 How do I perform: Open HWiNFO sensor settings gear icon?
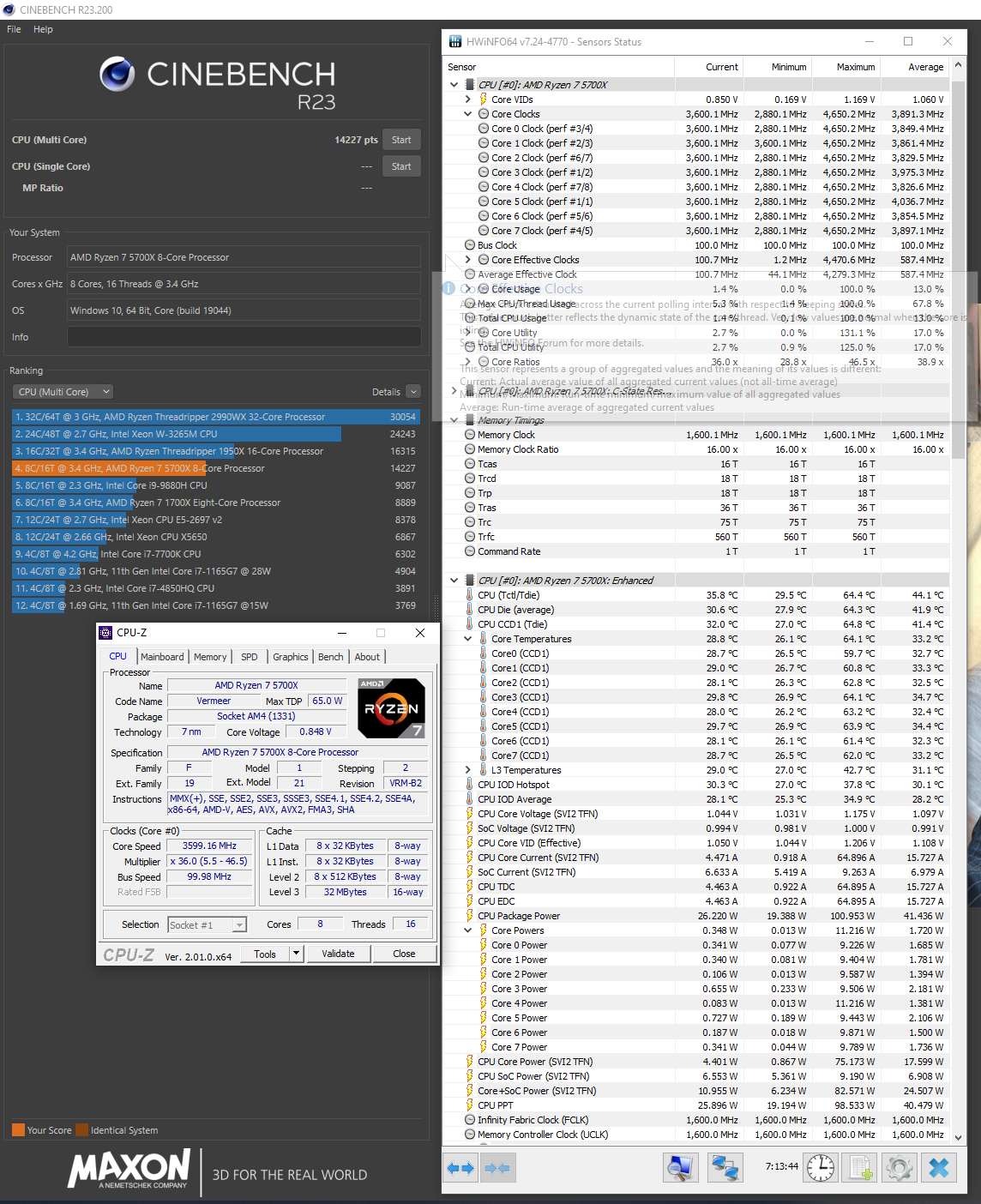(899, 1168)
